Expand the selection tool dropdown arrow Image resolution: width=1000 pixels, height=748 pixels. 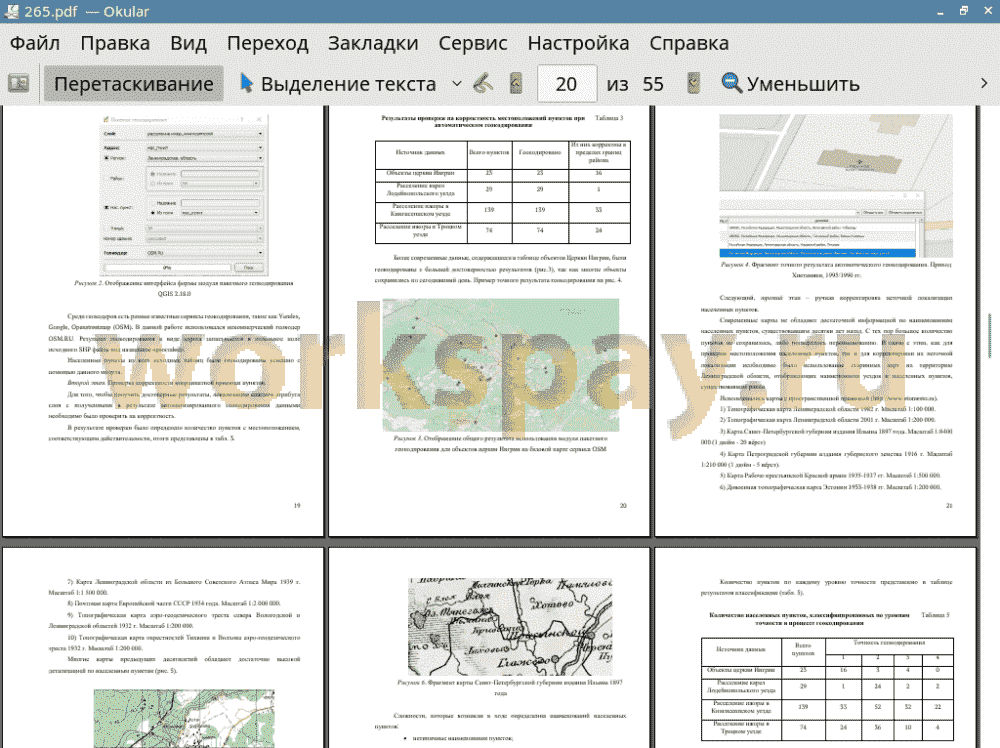coord(457,84)
